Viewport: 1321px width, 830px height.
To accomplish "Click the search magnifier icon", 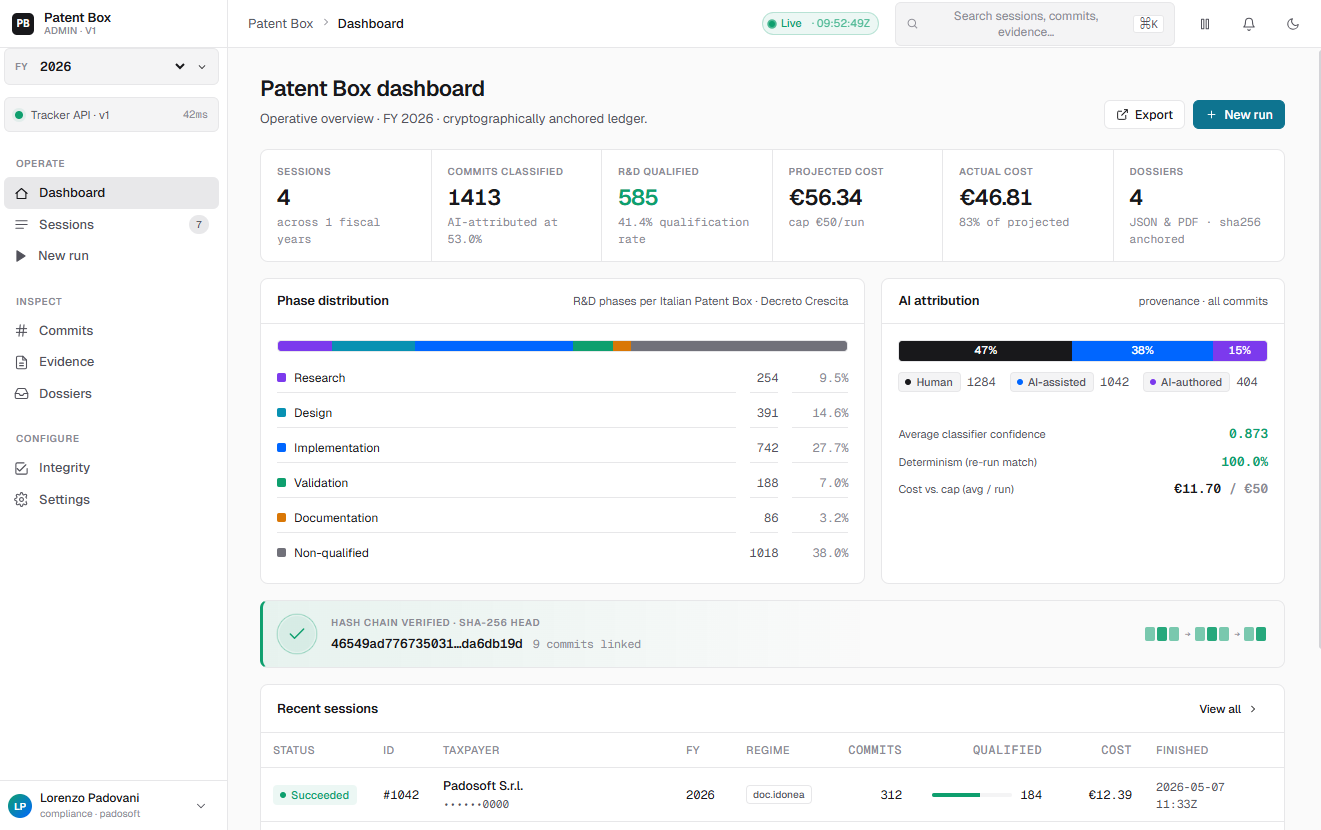I will coord(912,24).
